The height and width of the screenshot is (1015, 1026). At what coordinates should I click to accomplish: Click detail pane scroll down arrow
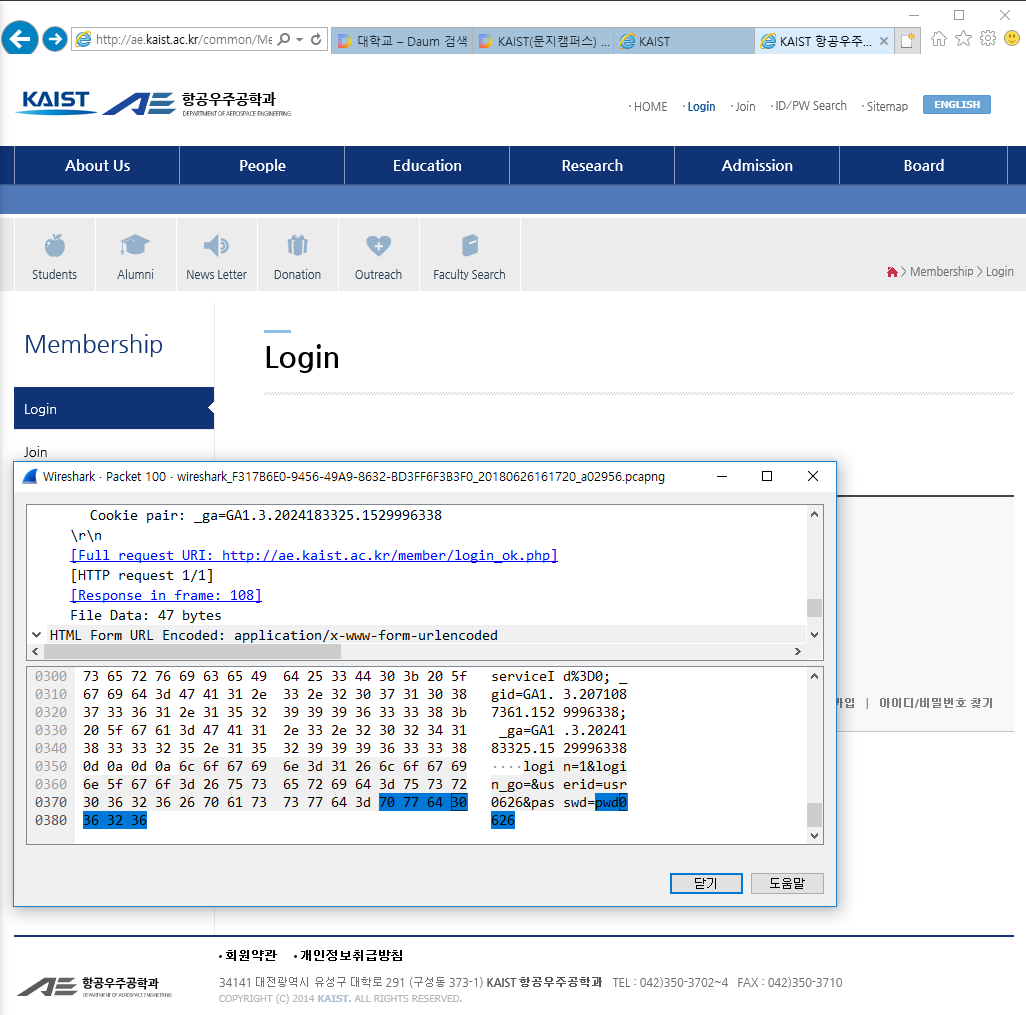[x=814, y=635]
